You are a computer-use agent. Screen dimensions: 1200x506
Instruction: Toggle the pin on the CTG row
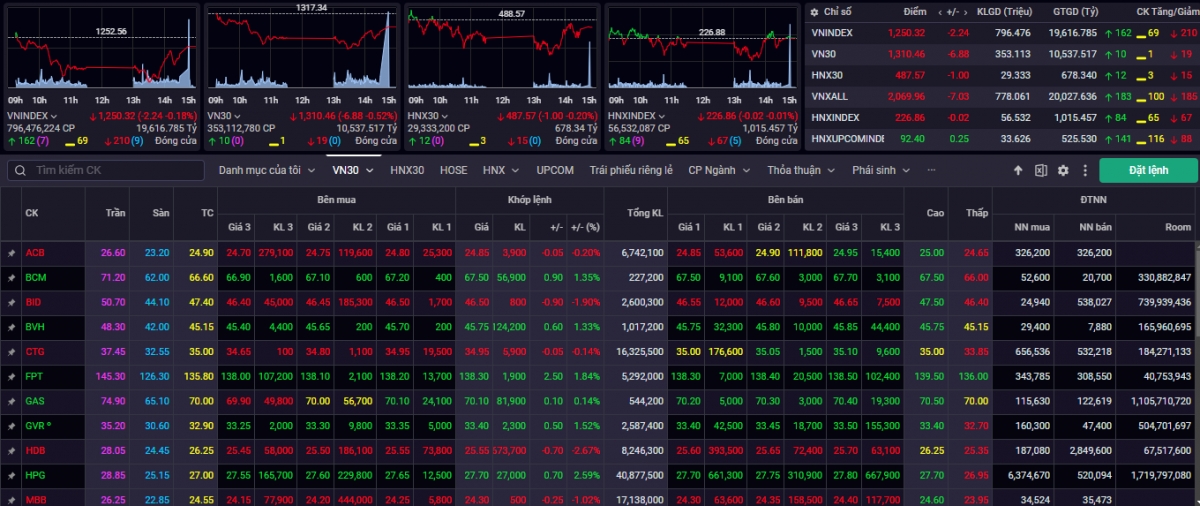click(x=11, y=351)
